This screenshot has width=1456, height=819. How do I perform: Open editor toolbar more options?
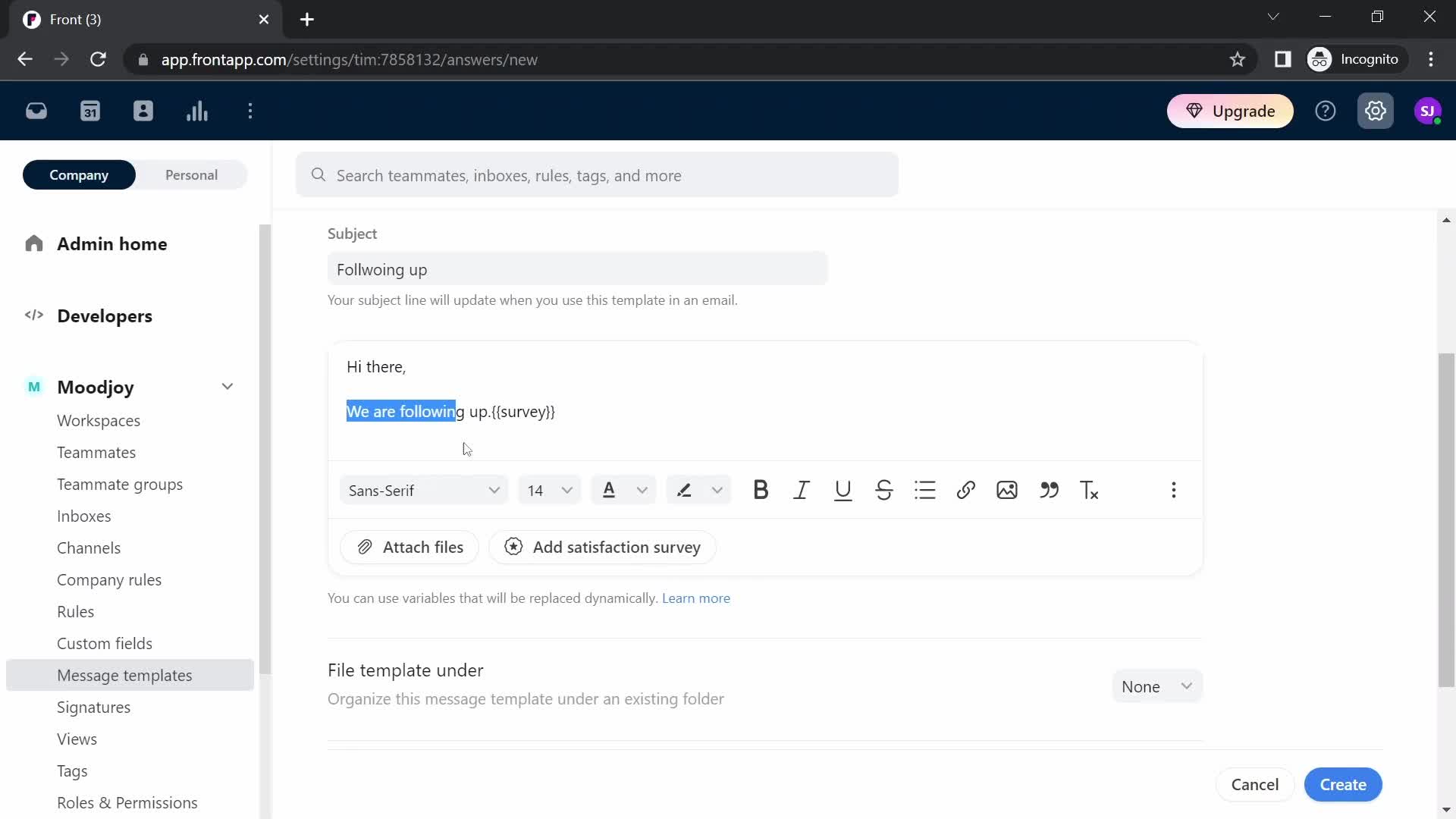(x=1174, y=491)
